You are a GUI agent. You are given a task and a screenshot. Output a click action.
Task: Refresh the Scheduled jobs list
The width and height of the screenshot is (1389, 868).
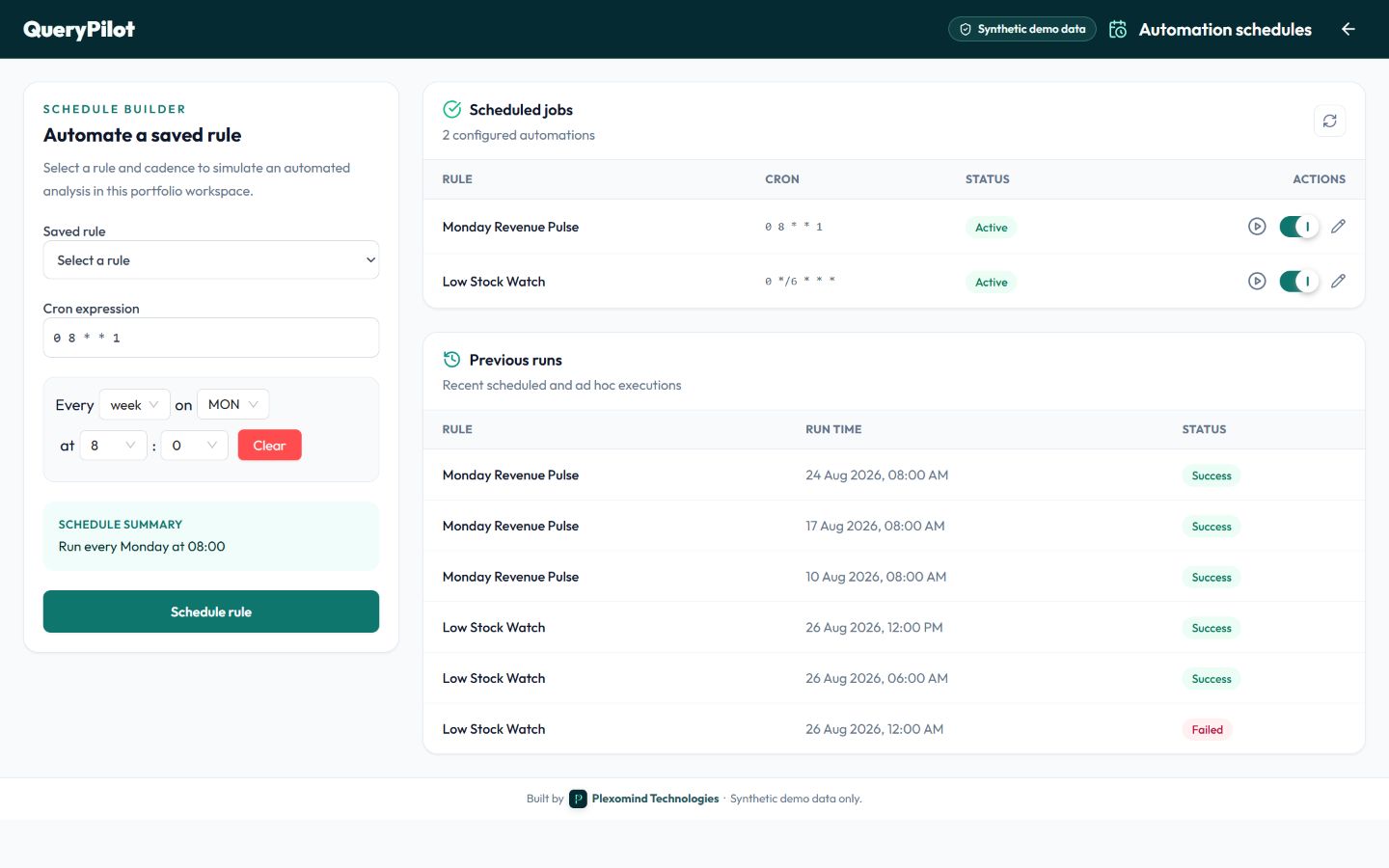1329,122
